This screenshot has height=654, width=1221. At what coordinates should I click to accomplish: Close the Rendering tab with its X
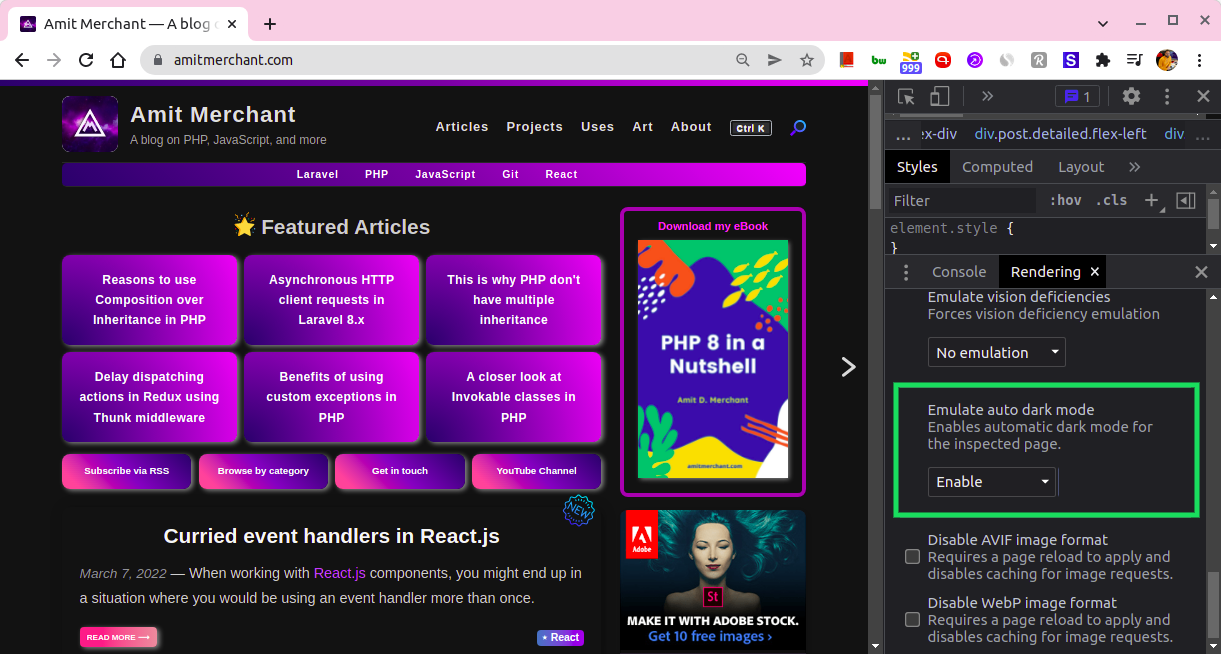(x=1094, y=272)
